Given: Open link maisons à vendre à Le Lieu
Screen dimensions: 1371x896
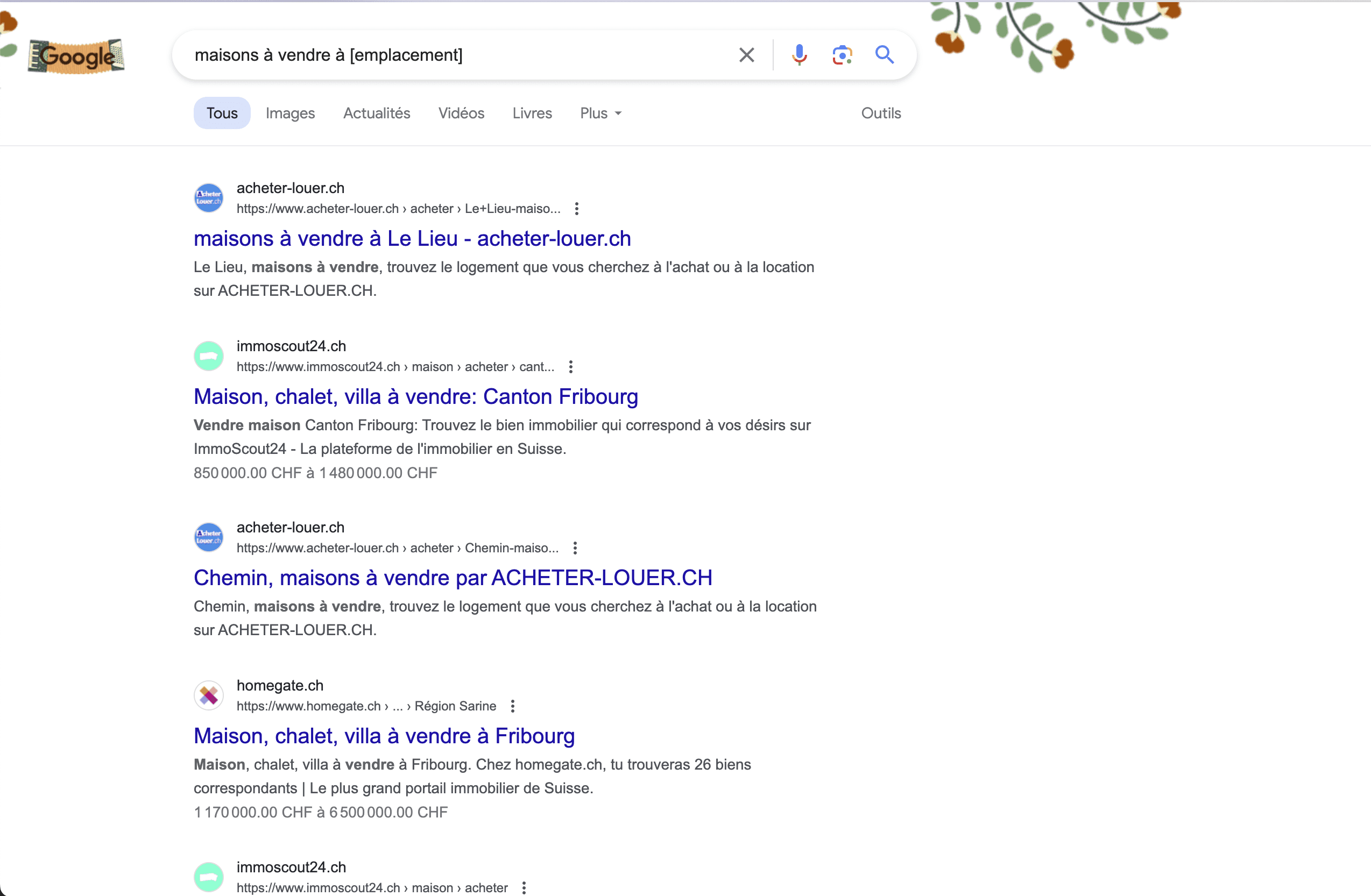Looking at the screenshot, I should 413,238.
